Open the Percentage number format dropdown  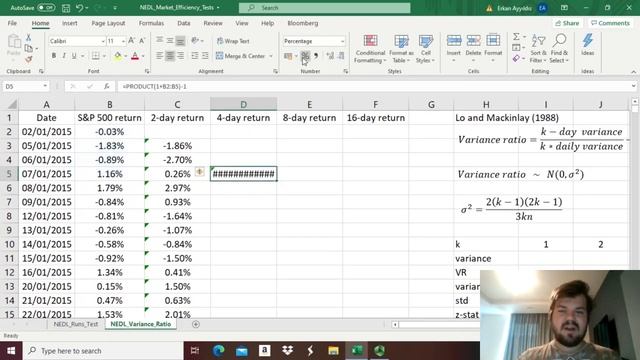pos(342,41)
